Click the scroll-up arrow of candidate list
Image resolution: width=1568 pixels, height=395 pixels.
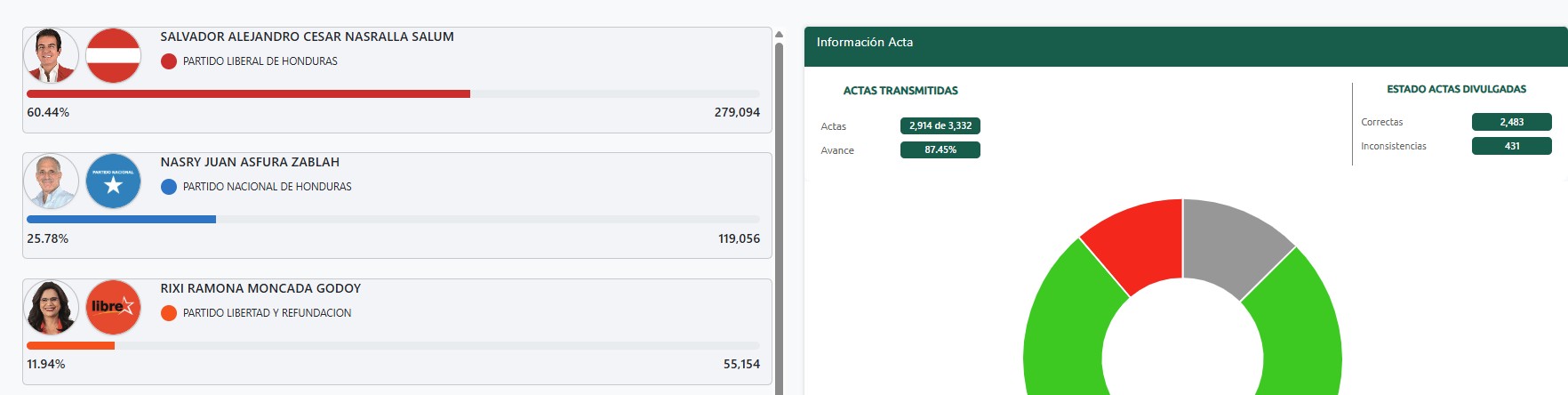[779, 35]
